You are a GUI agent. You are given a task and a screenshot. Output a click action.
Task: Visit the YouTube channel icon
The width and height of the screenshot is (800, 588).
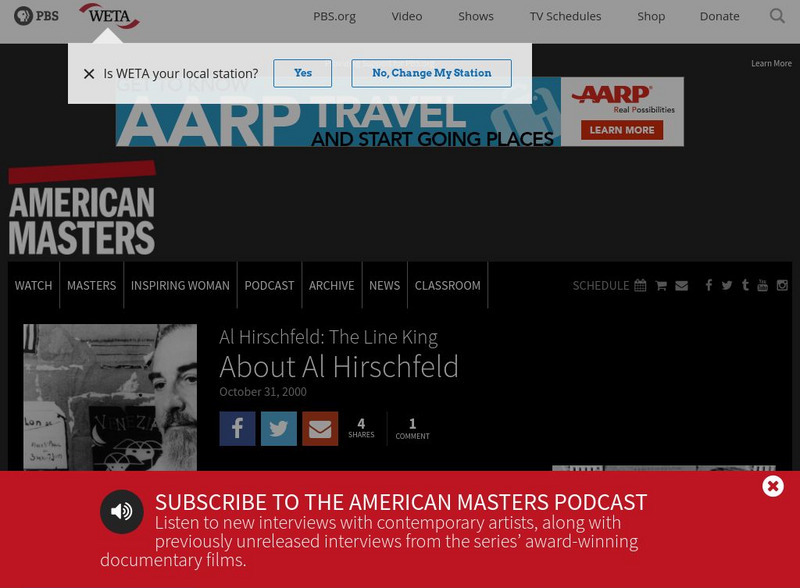coord(763,285)
